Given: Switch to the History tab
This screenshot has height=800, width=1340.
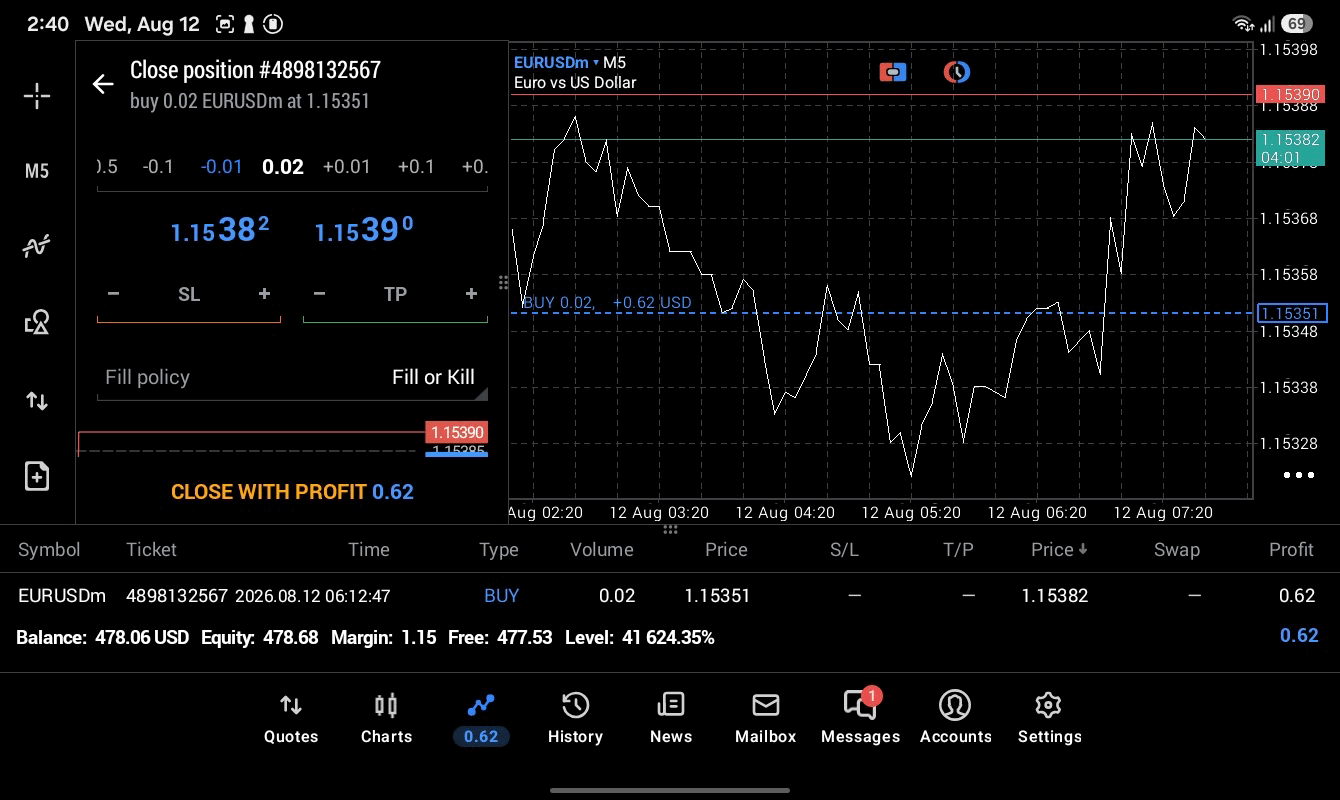Looking at the screenshot, I should (575, 718).
